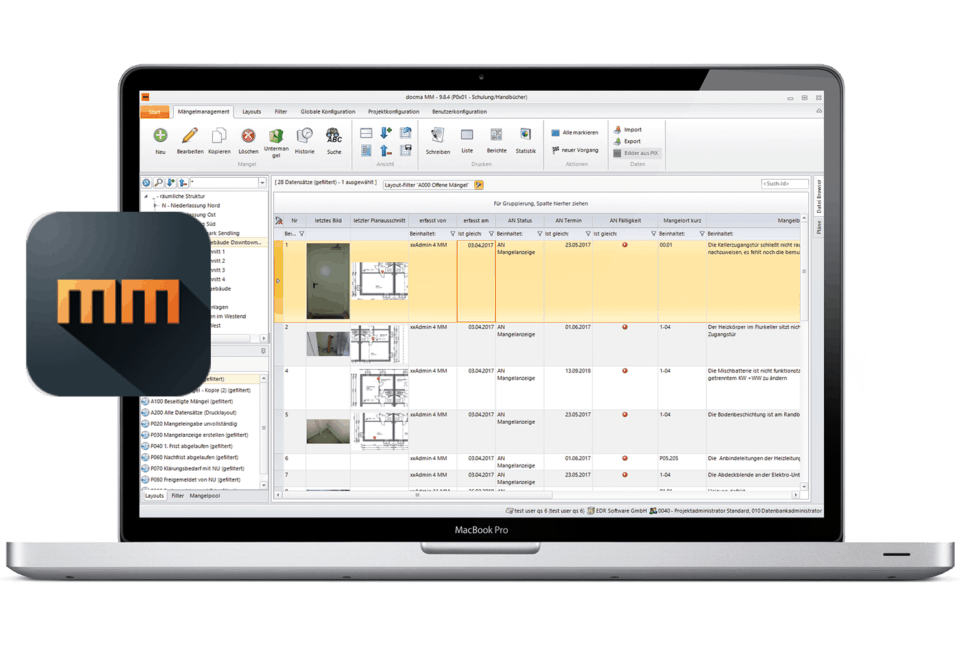The height and width of the screenshot is (662, 960).
Task: Open the Benutzerkonfiguration ribbon tab
Action: (x=459, y=112)
